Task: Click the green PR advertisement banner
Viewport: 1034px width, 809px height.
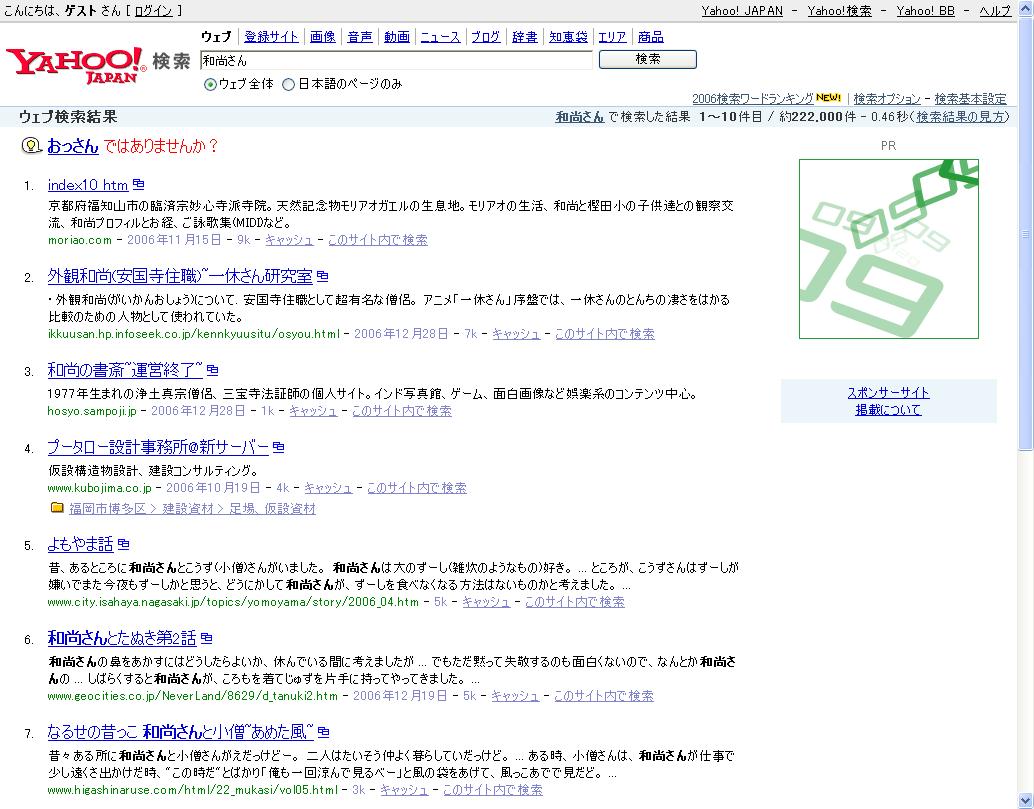Action: 888,249
